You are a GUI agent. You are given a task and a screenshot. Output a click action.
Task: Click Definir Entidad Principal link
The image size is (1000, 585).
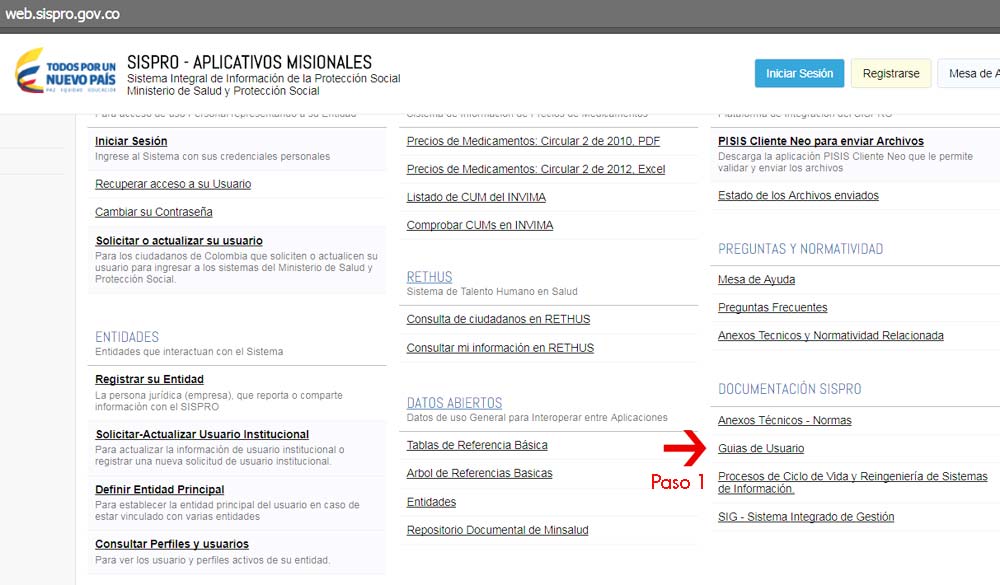[159, 490]
